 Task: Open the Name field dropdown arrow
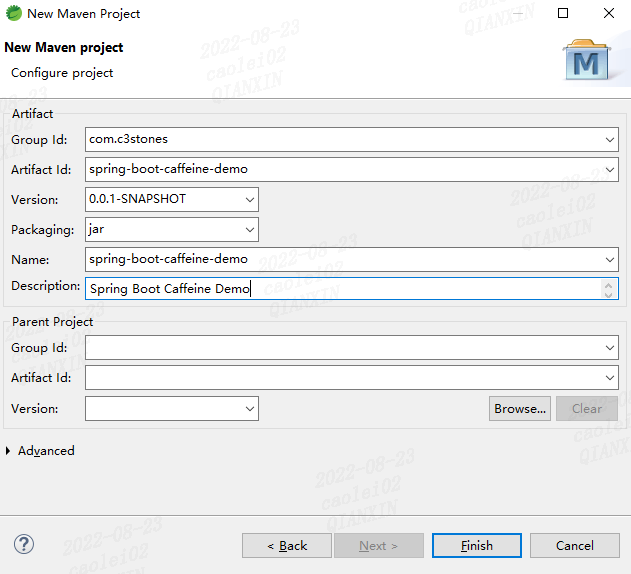610,260
